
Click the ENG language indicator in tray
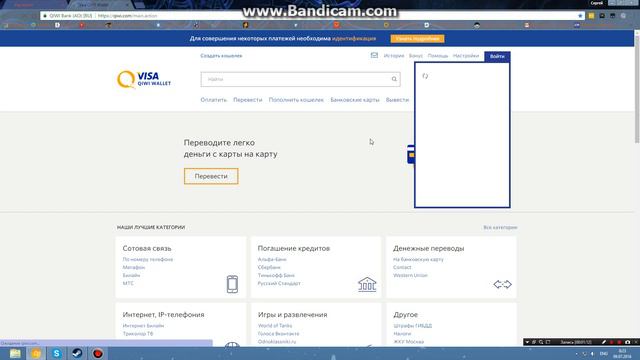604,353
